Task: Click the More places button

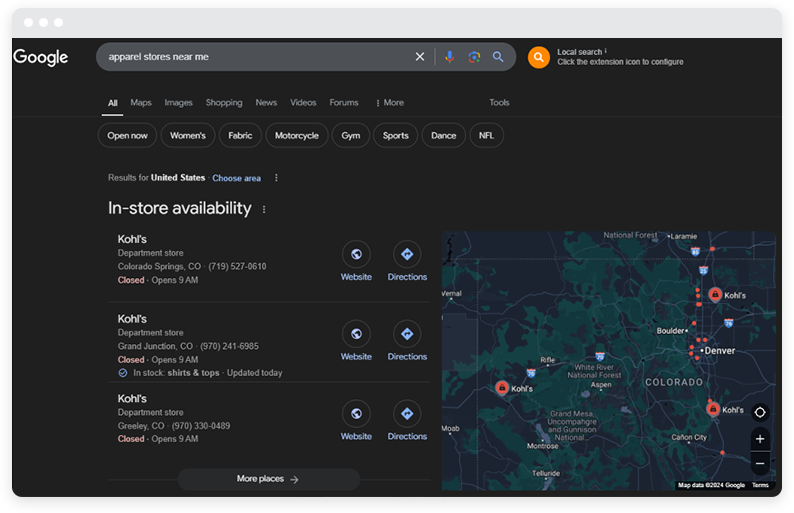Action: point(268,479)
